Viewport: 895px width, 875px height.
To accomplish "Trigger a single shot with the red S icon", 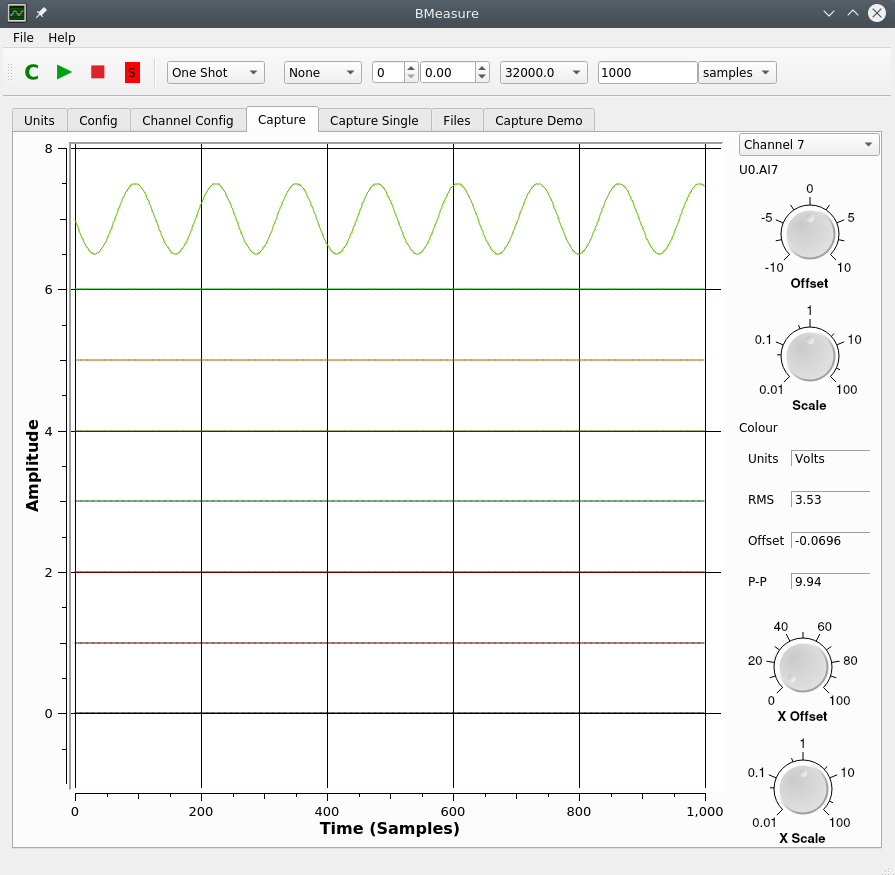I will click(x=132, y=72).
